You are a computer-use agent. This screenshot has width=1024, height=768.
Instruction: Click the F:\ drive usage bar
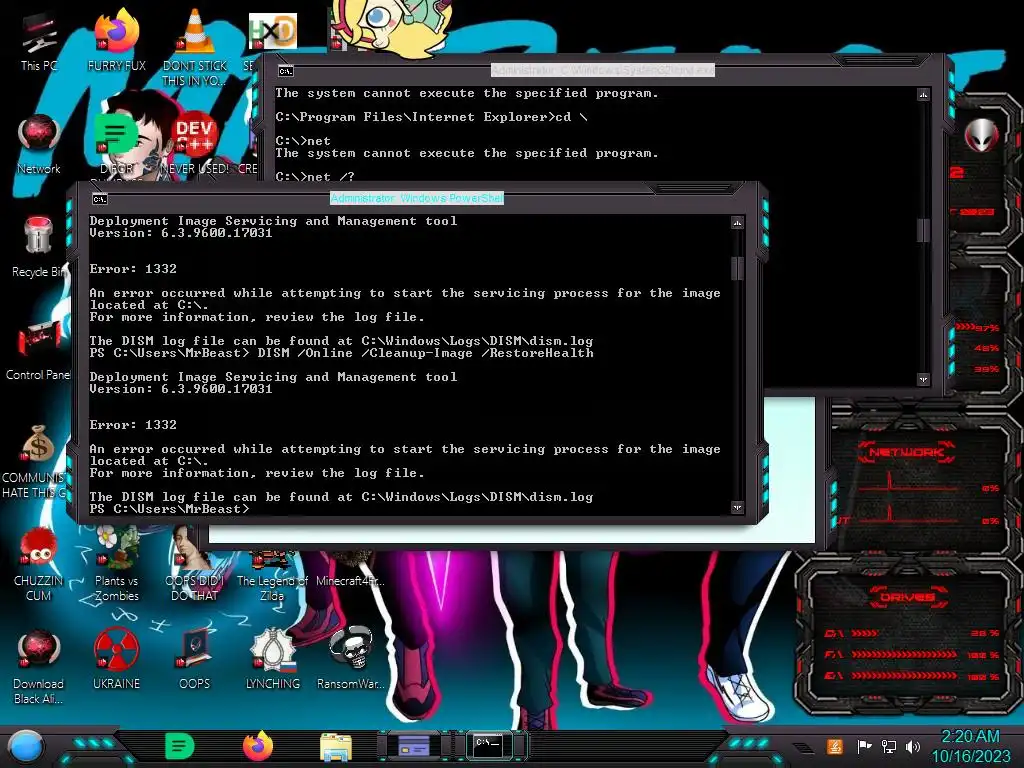[x=904, y=654]
